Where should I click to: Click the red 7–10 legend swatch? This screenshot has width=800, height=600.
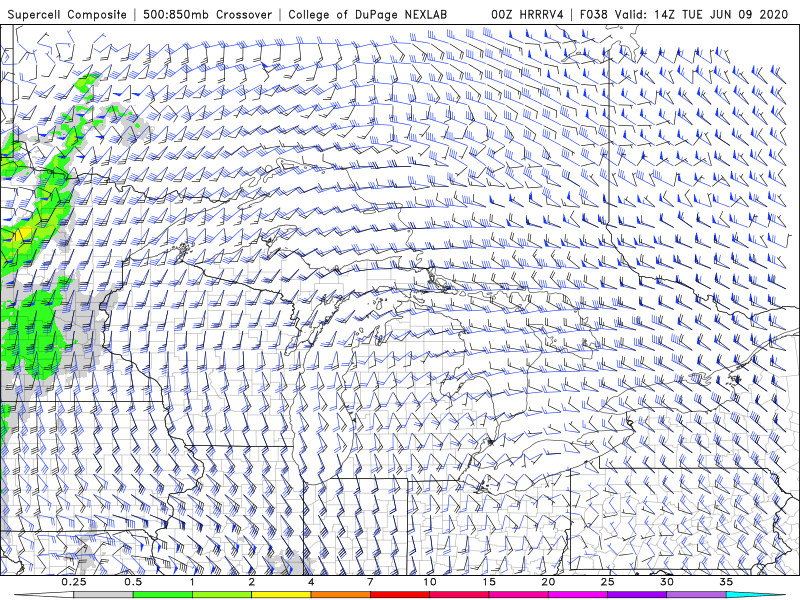coord(399,595)
